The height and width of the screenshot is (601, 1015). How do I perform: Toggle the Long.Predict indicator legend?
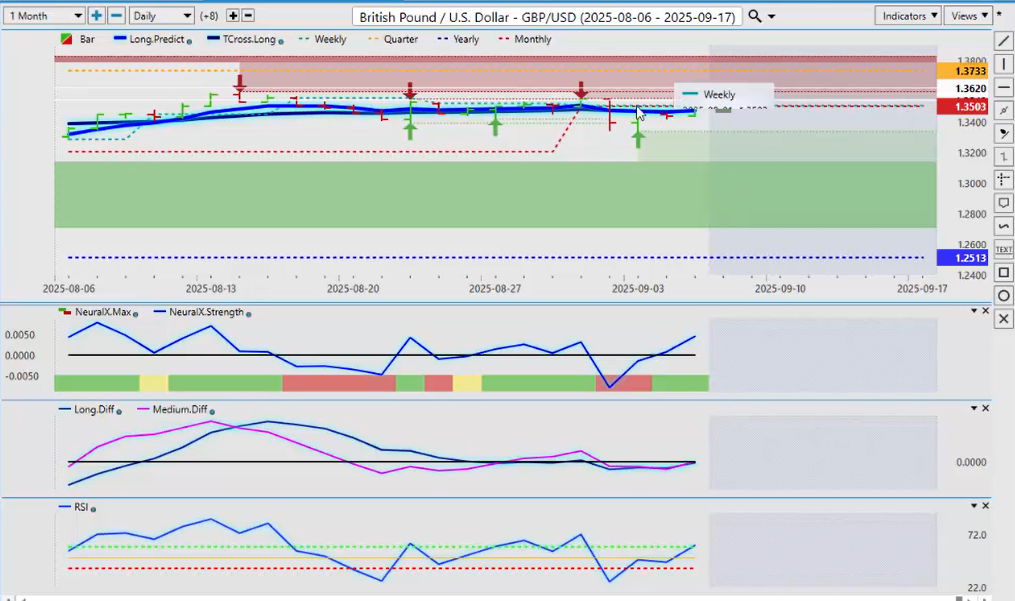pyautogui.click(x=152, y=40)
